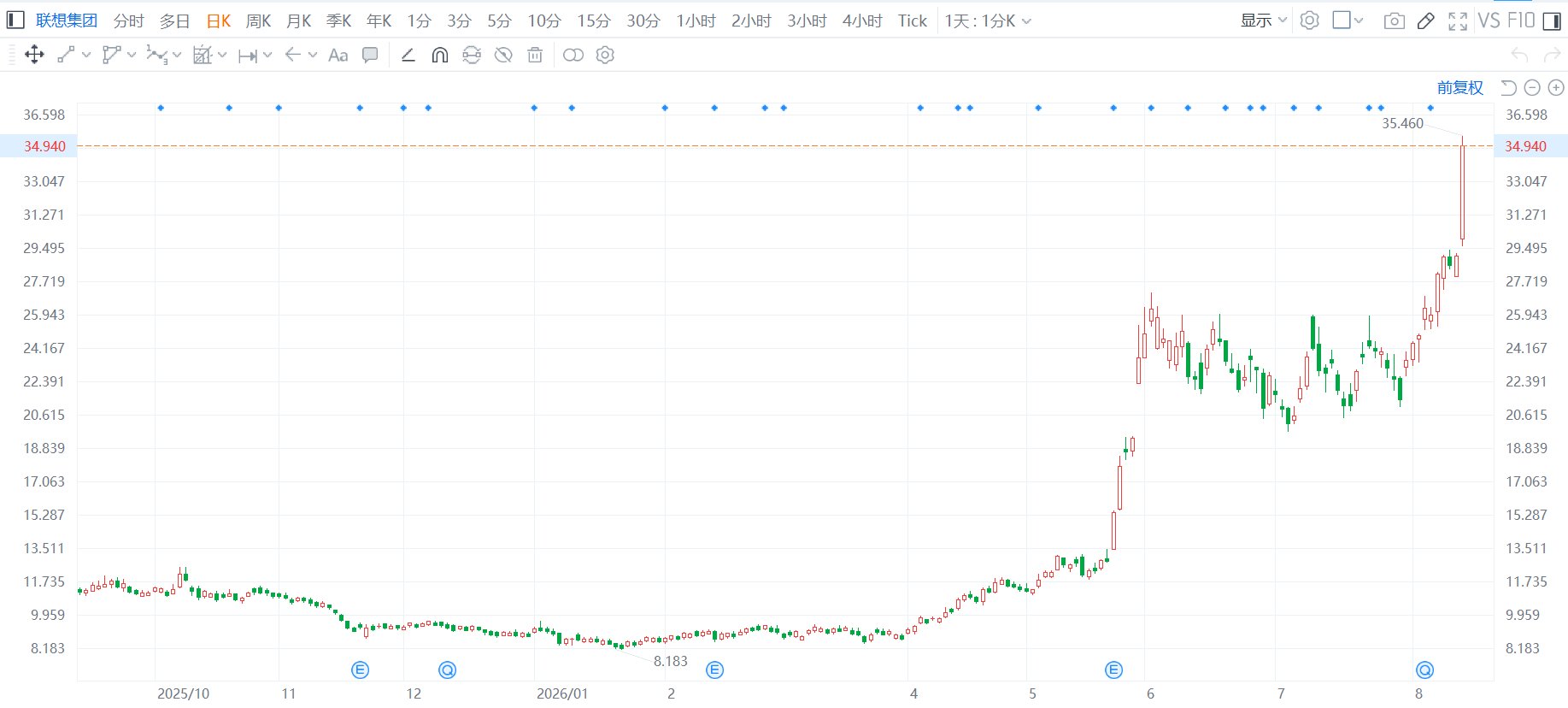Toggle the left sidebar panel
1568x708 pixels.
15,21
